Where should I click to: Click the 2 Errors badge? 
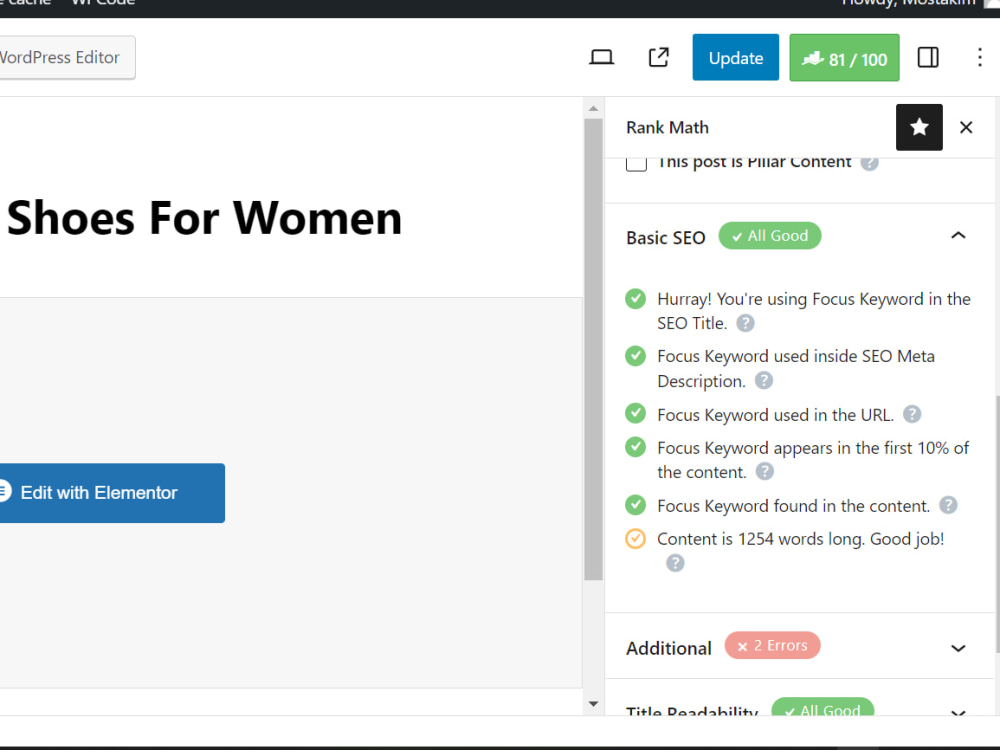(772, 645)
